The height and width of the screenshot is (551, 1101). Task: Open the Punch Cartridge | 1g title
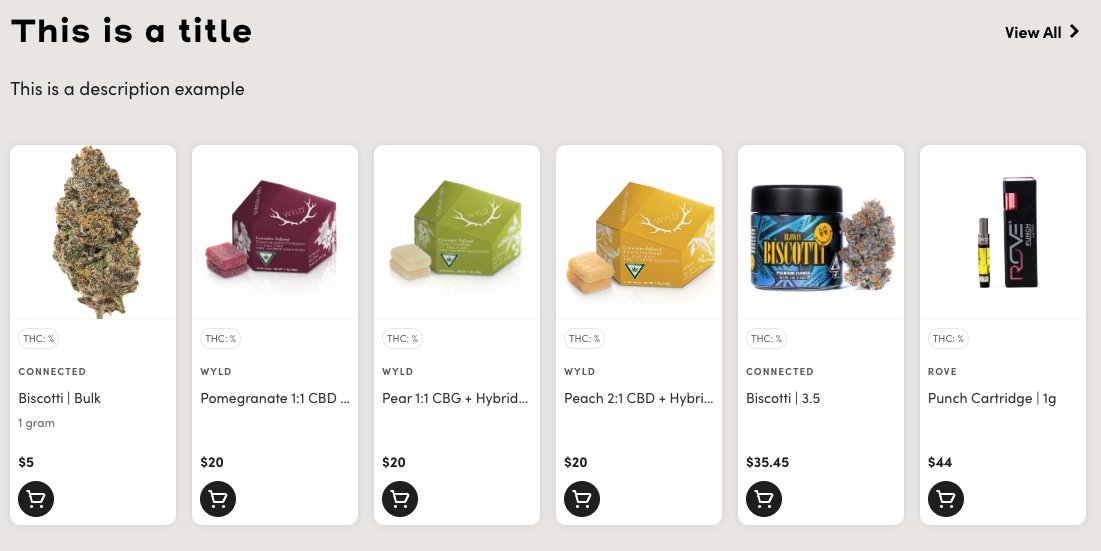[x=991, y=399]
